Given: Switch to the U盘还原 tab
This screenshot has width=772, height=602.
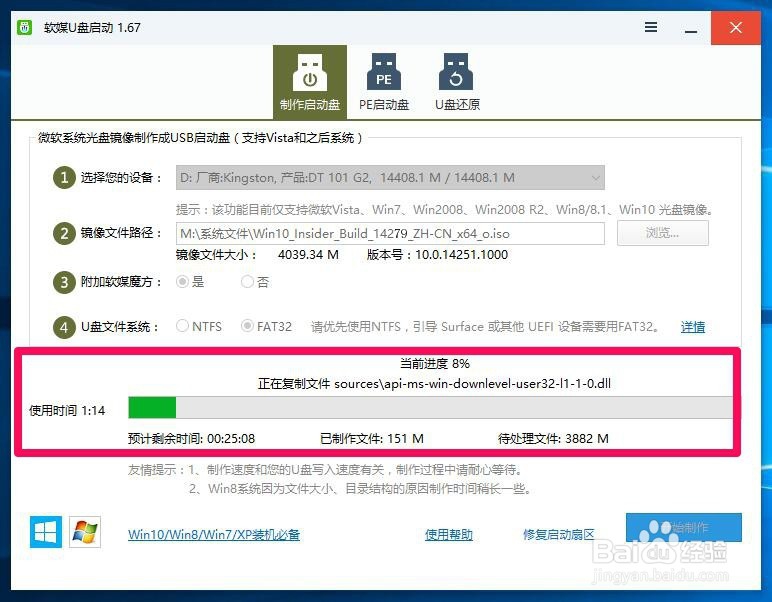Looking at the screenshot, I should (x=457, y=82).
